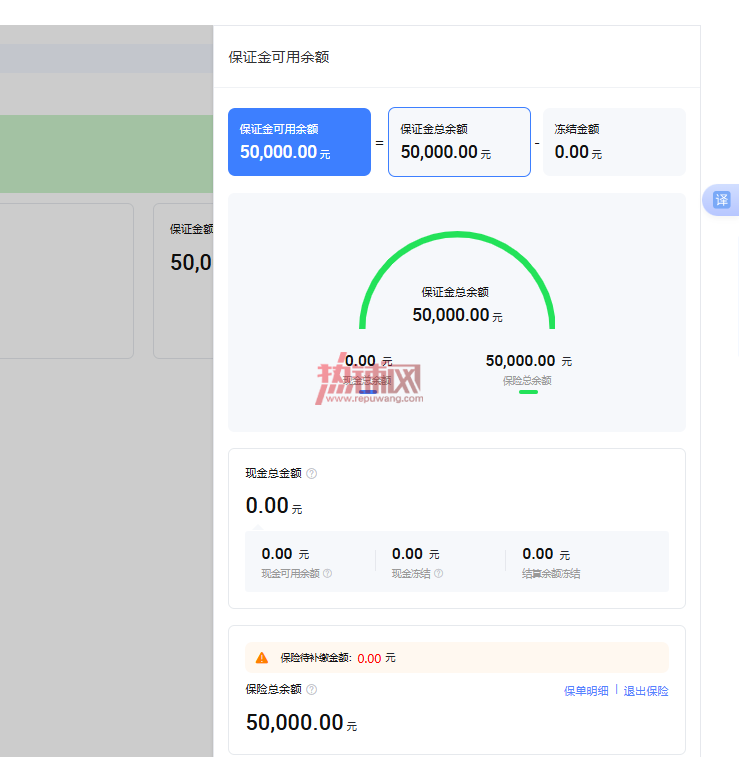Click help icon beside 现金可用余额
739x757 pixels.
[x=327, y=574]
